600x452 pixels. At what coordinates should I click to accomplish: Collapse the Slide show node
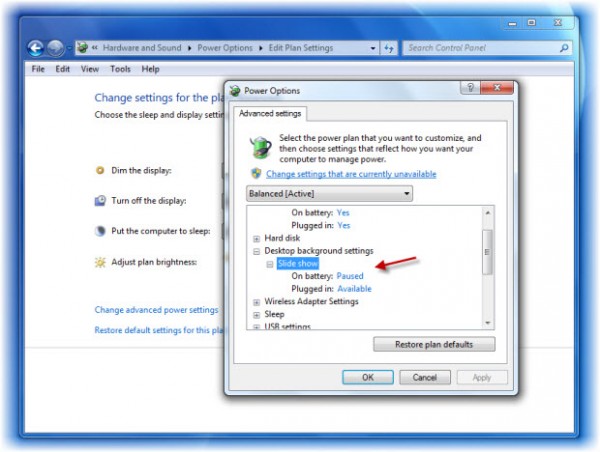point(270,264)
